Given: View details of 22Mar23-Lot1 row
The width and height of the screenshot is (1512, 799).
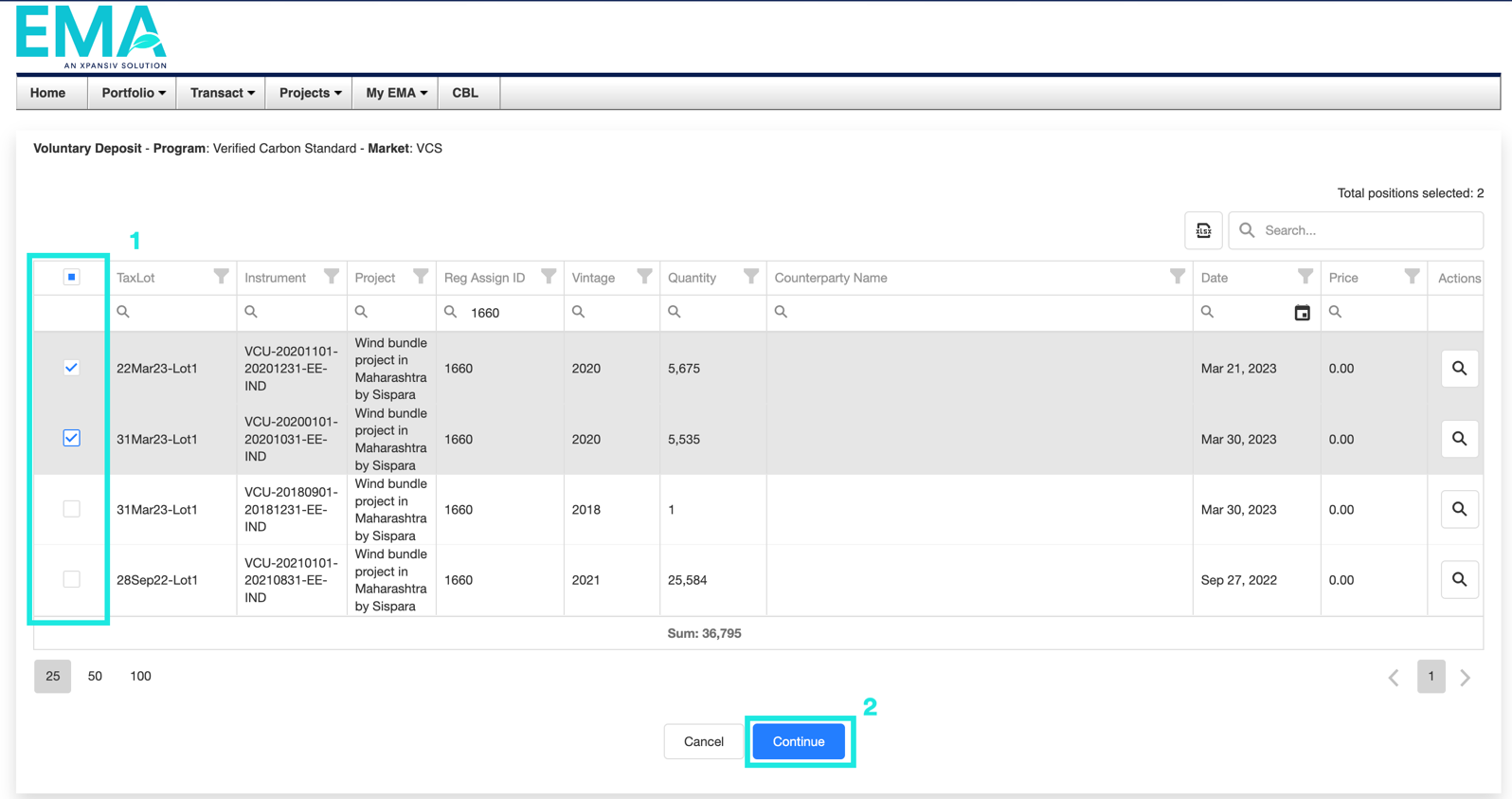Looking at the screenshot, I should (x=1459, y=369).
